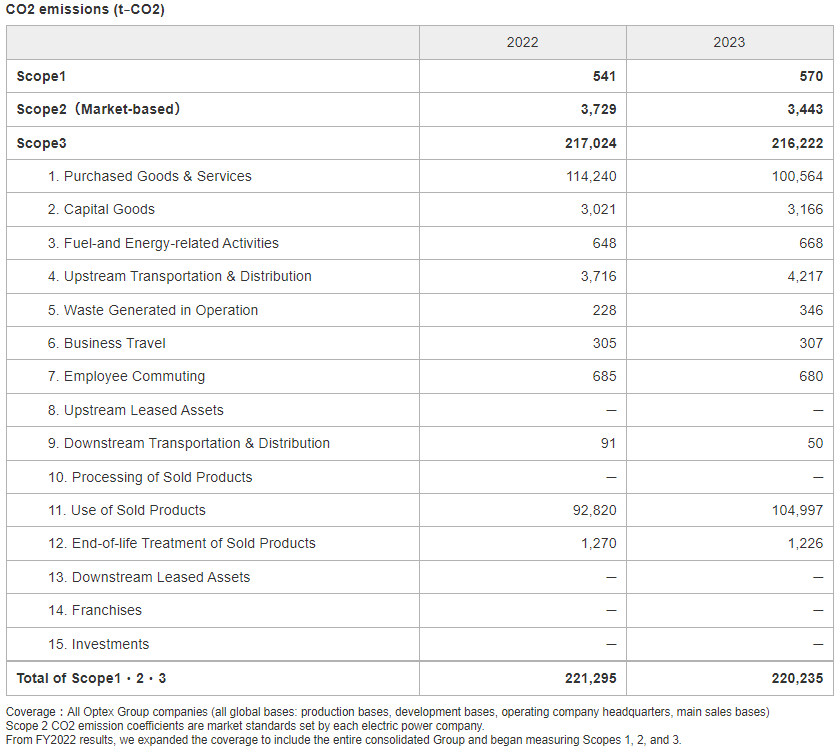838x749 pixels.
Task: Select the Scope1 row label
Action: point(41,76)
